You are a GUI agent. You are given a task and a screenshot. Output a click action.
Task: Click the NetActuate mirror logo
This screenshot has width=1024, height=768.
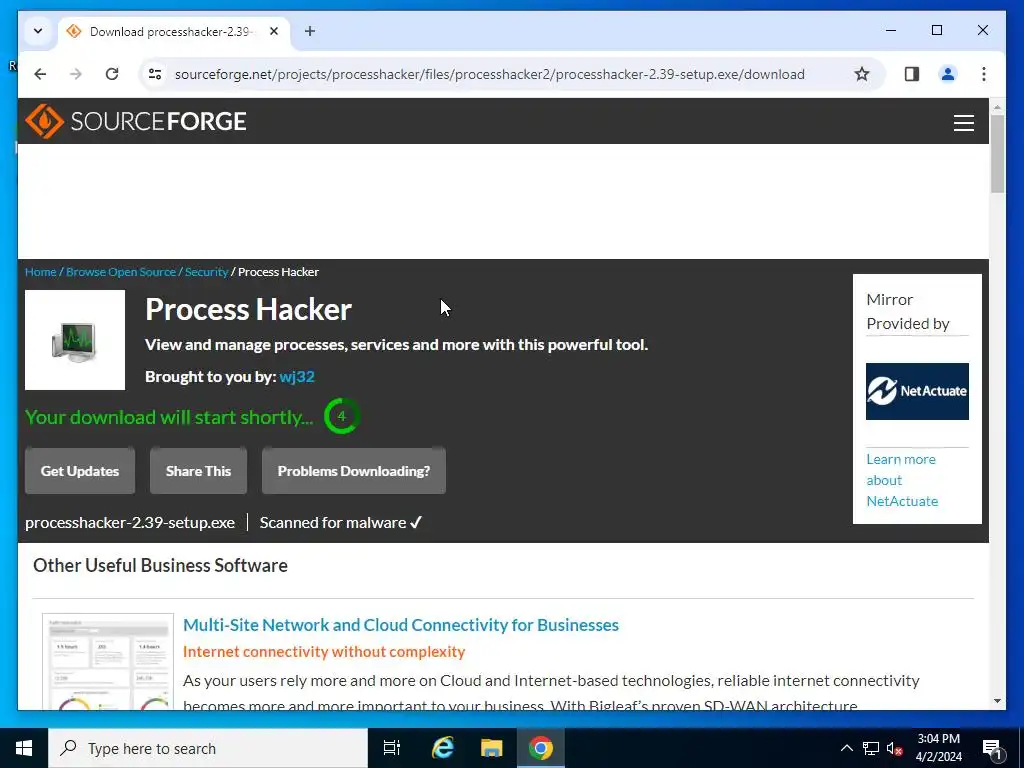tap(917, 391)
